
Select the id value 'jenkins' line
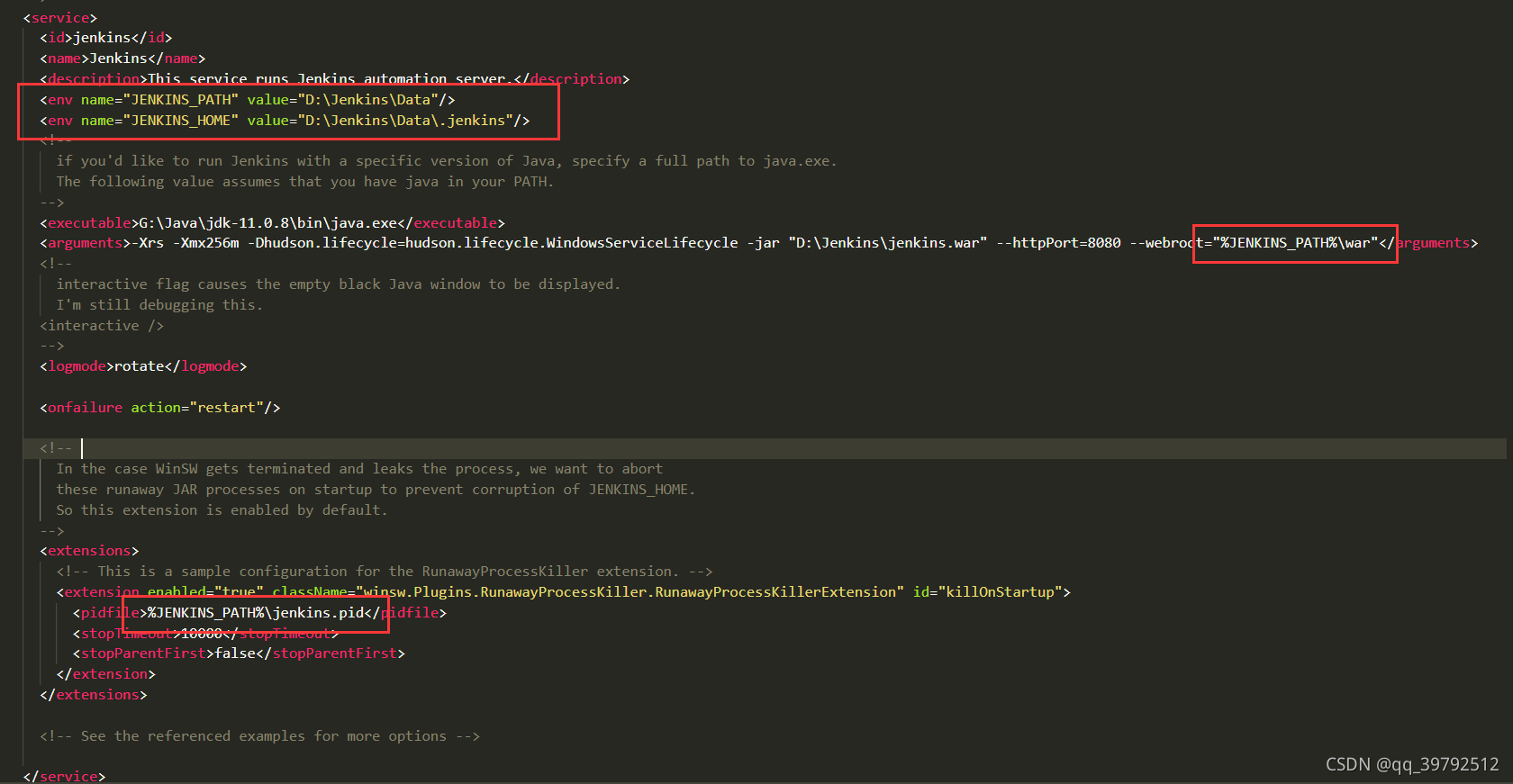[x=105, y=38]
